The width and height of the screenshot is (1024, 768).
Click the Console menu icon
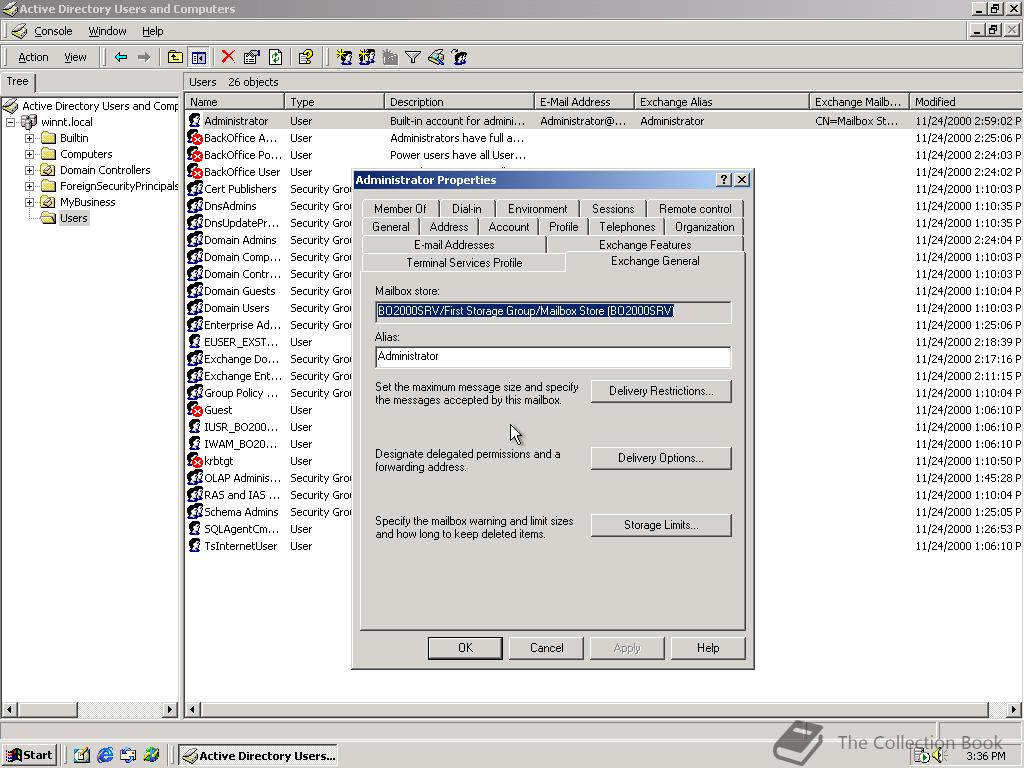(20, 31)
